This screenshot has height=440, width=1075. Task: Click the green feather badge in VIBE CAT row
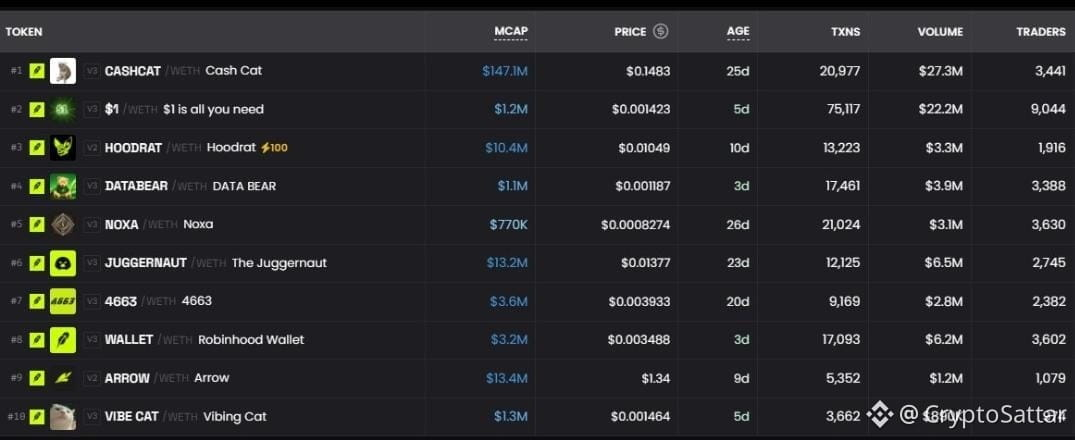point(37,416)
